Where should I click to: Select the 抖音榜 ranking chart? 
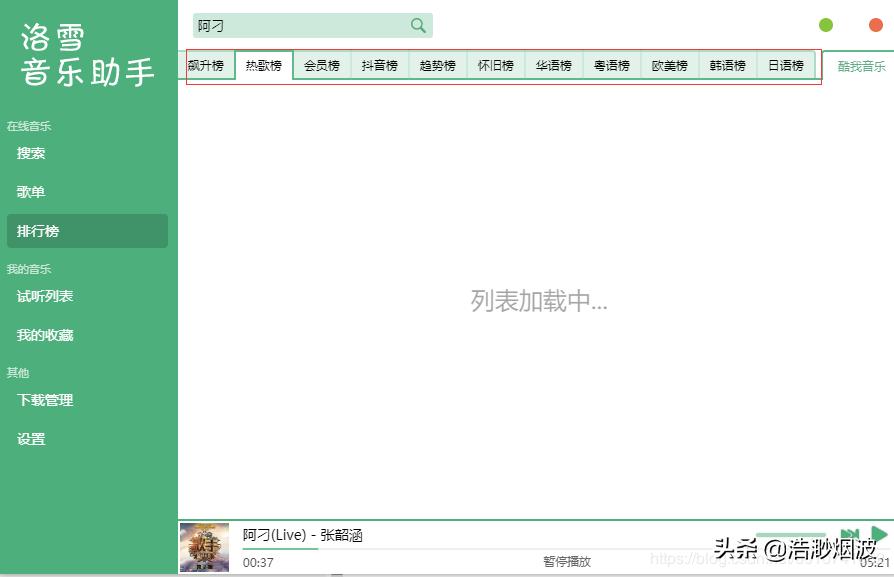[x=379, y=64]
